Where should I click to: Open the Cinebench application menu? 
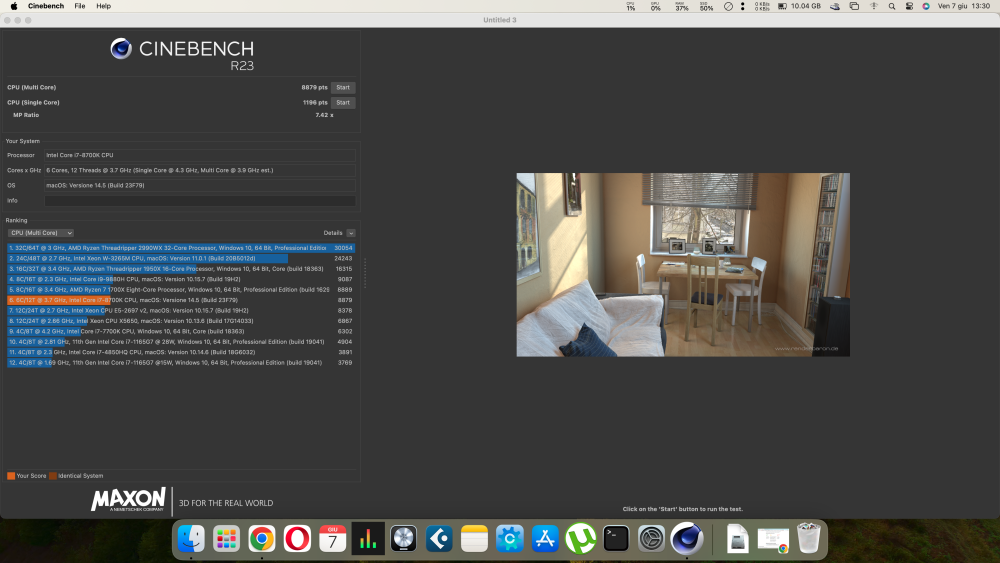coord(46,6)
